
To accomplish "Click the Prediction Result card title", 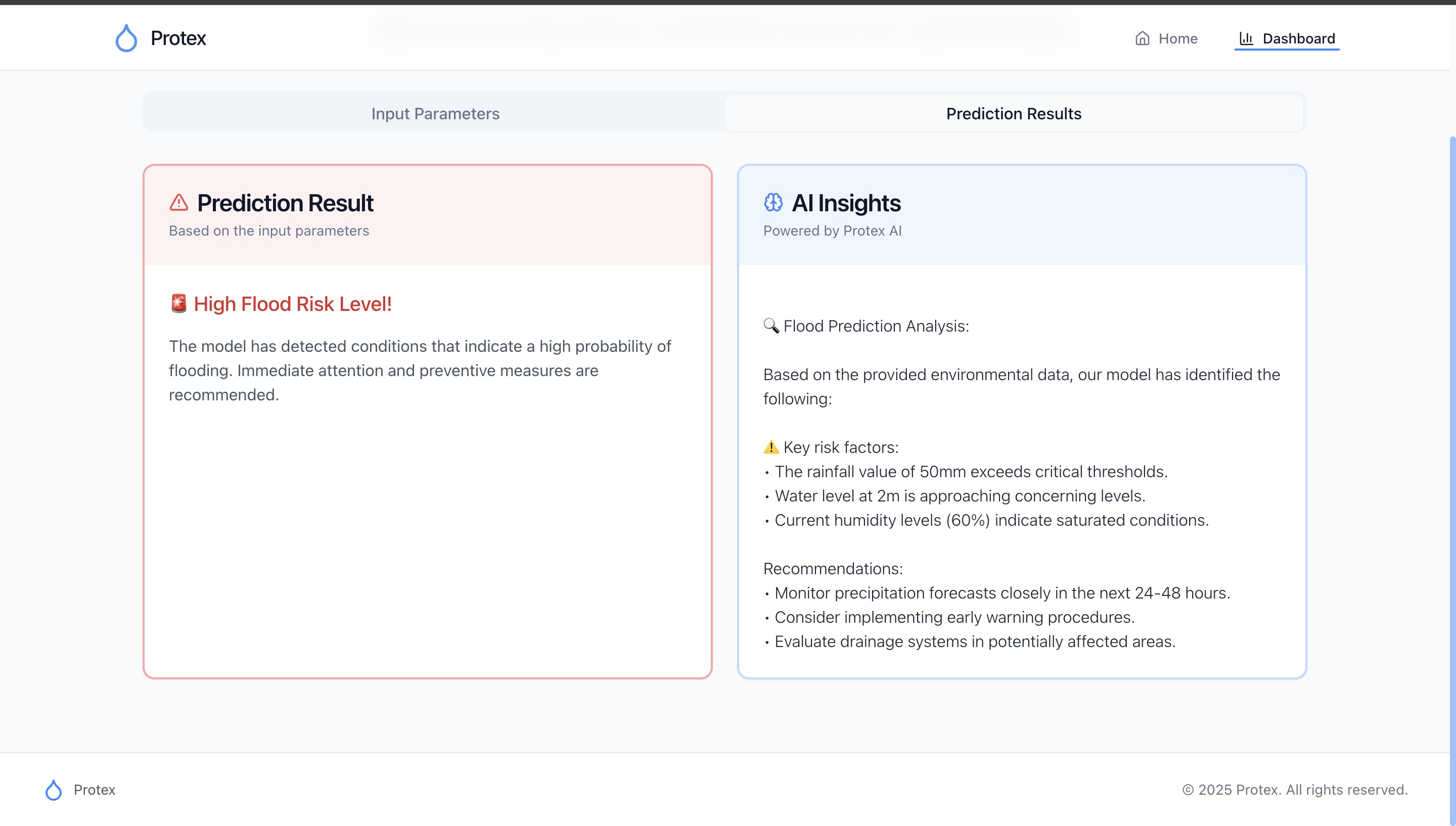I will [285, 203].
